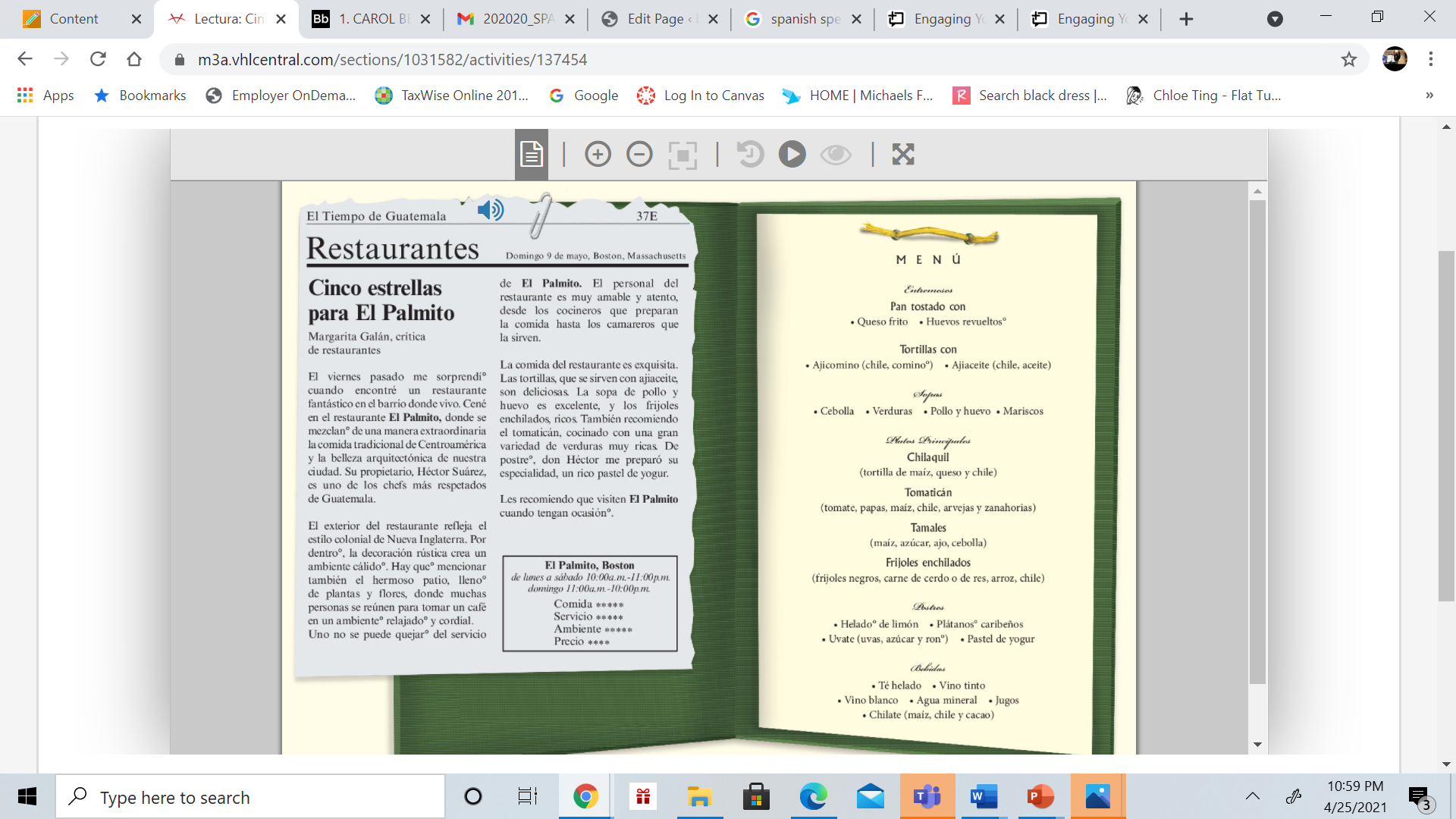Image resolution: width=1456 pixels, height=819 pixels.
Task: Zoom out with the minus icon
Action: 639,155
